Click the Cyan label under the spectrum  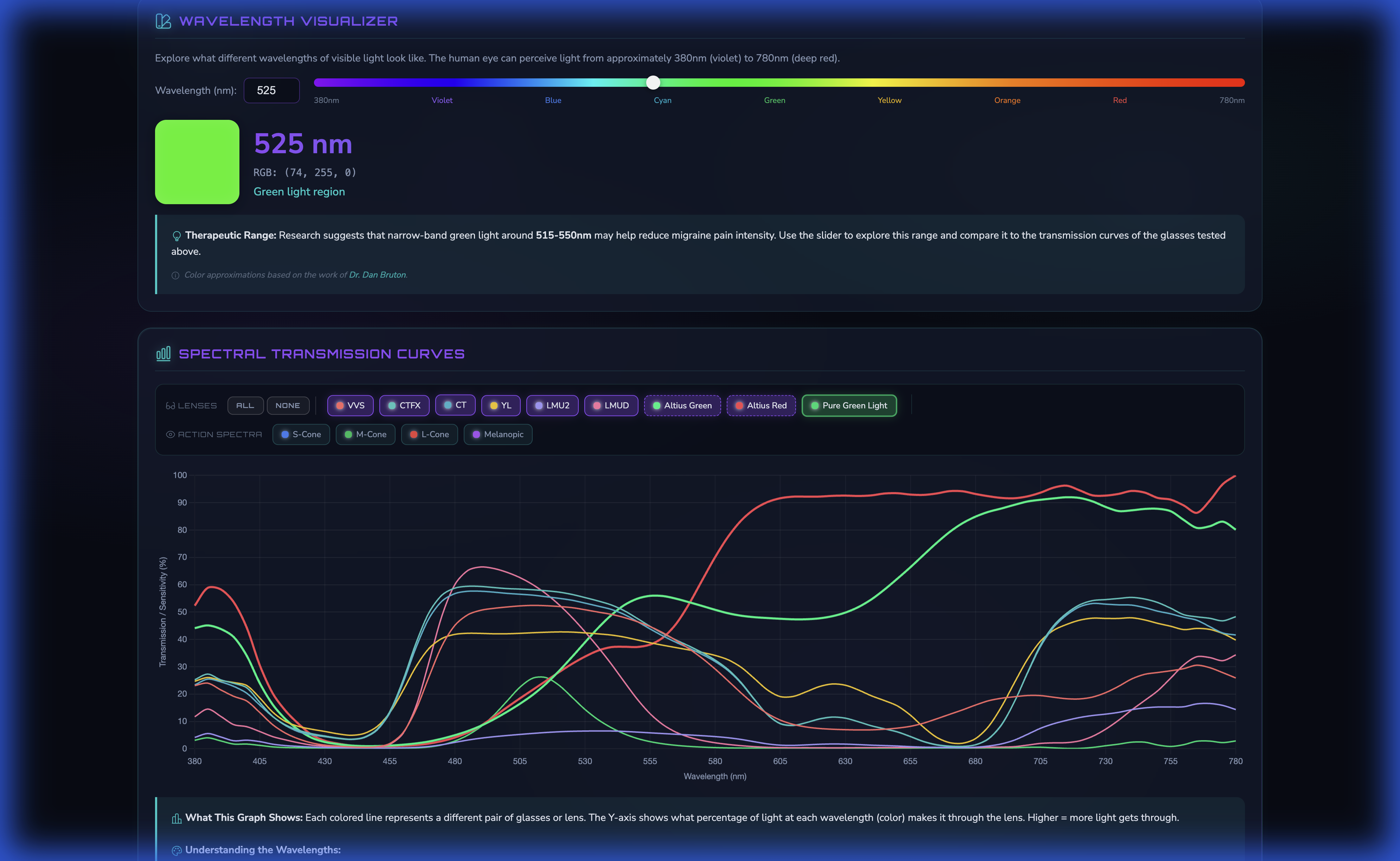[662, 100]
